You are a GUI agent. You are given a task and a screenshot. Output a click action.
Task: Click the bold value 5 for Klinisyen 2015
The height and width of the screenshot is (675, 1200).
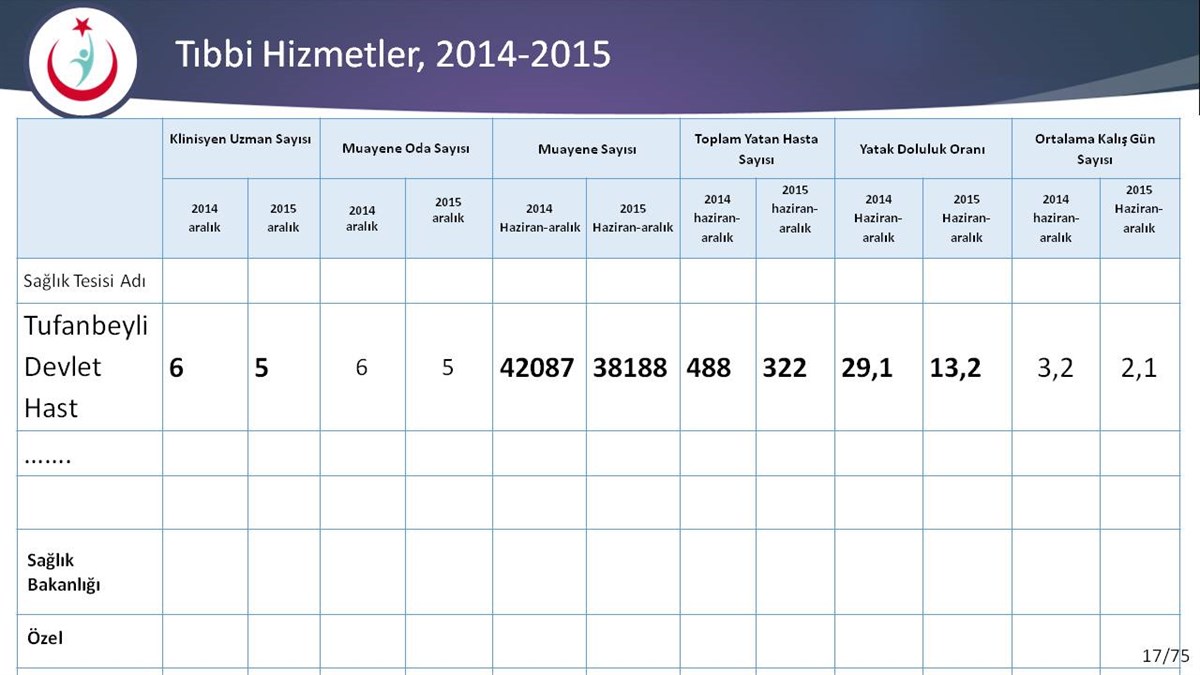click(261, 367)
